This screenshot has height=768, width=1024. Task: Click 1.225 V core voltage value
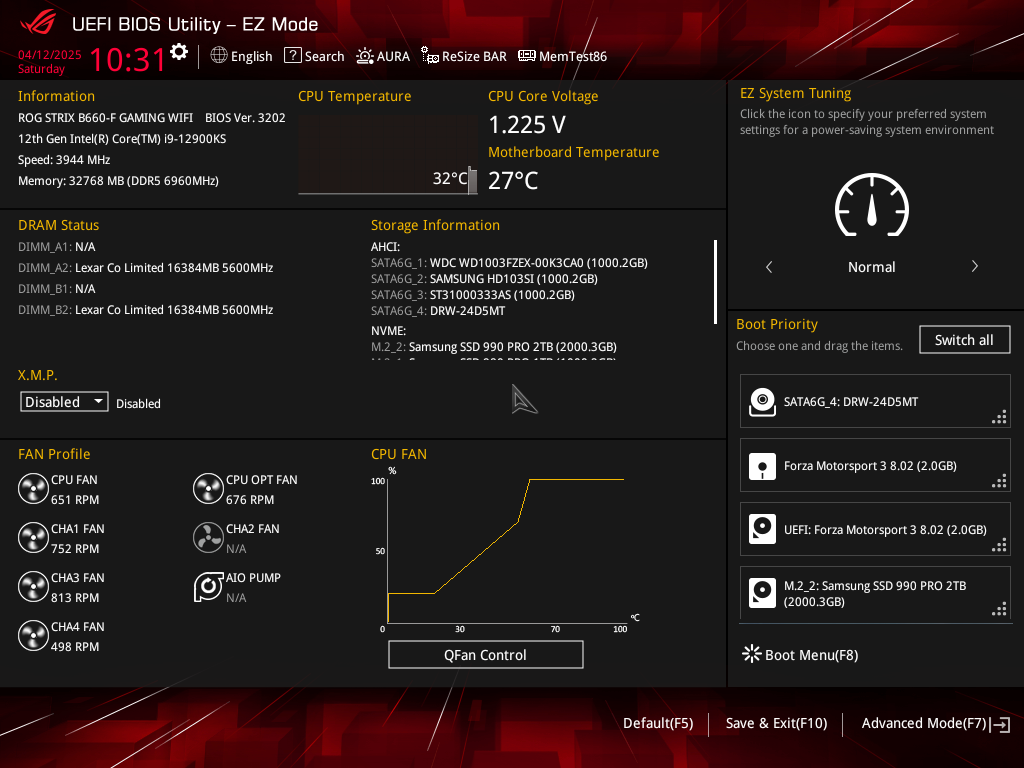pyautogui.click(x=527, y=124)
